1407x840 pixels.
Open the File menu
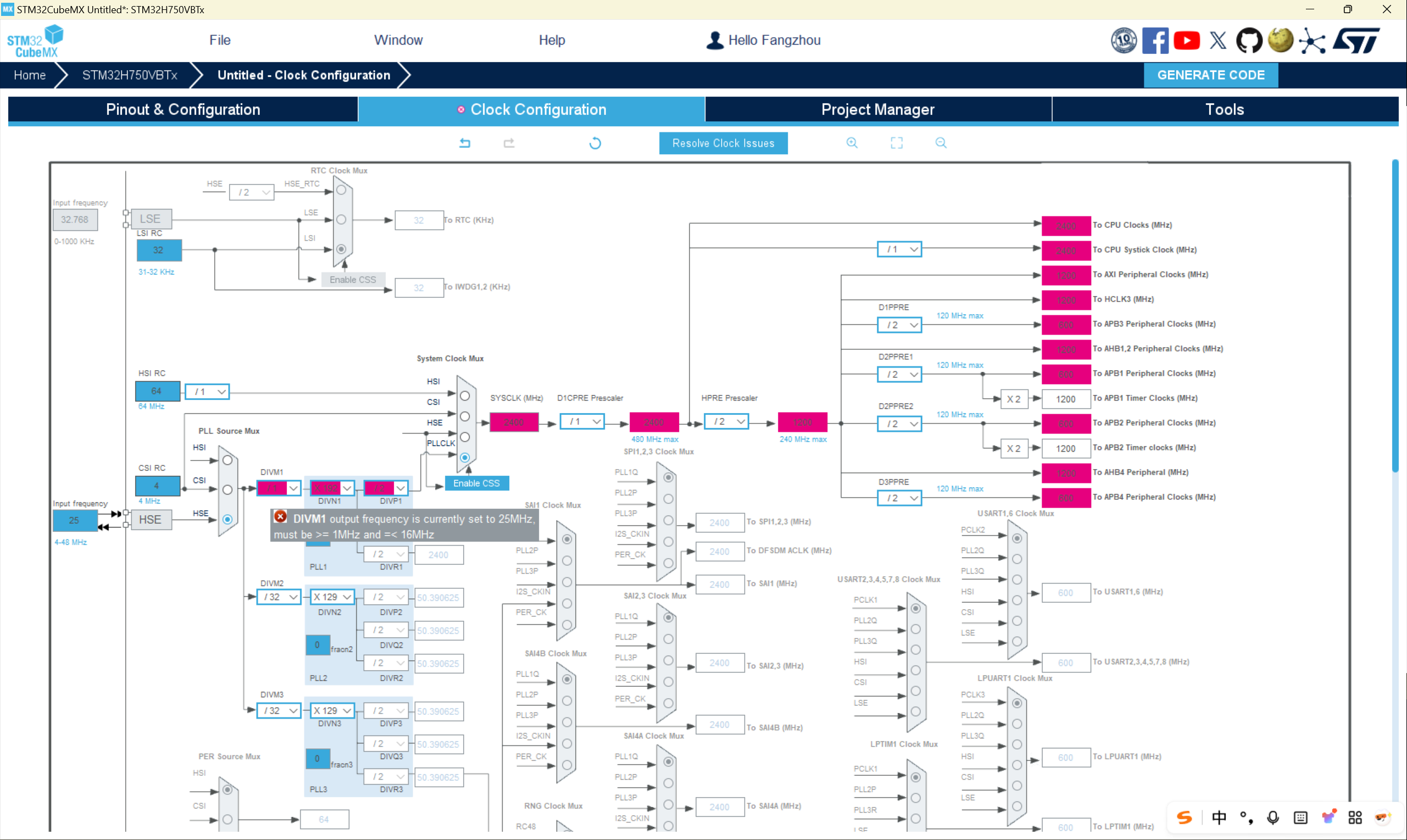pyautogui.click(x=220, y=40)
